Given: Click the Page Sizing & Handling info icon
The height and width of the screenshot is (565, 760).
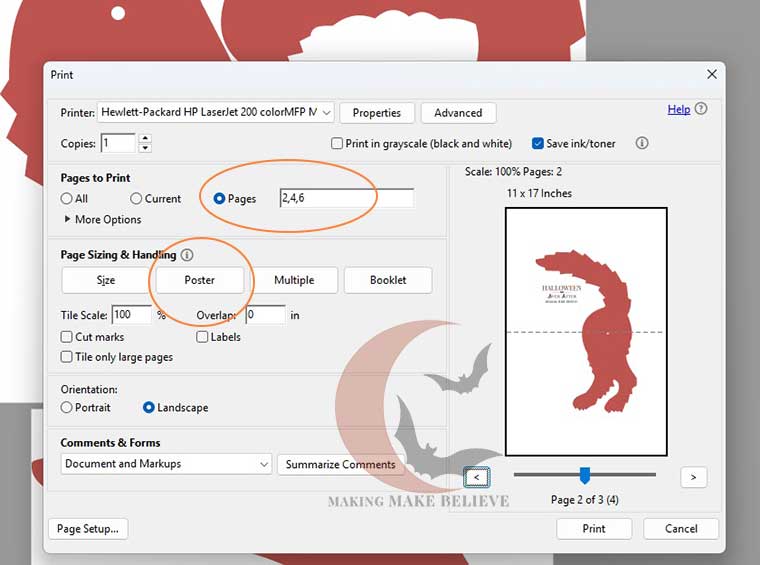Looking at the screenshot, I should 187,255.
